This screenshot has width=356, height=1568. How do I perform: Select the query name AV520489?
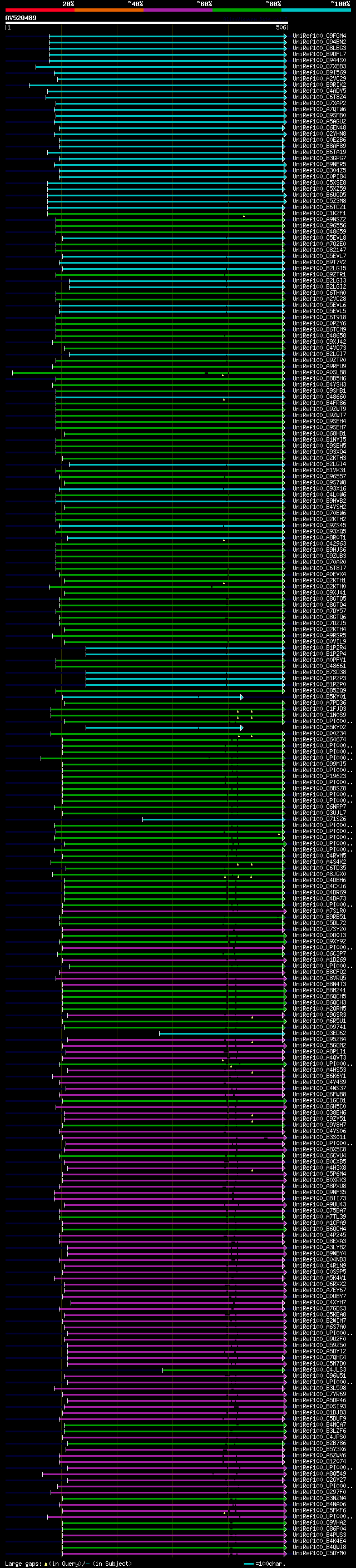[21, 18]
